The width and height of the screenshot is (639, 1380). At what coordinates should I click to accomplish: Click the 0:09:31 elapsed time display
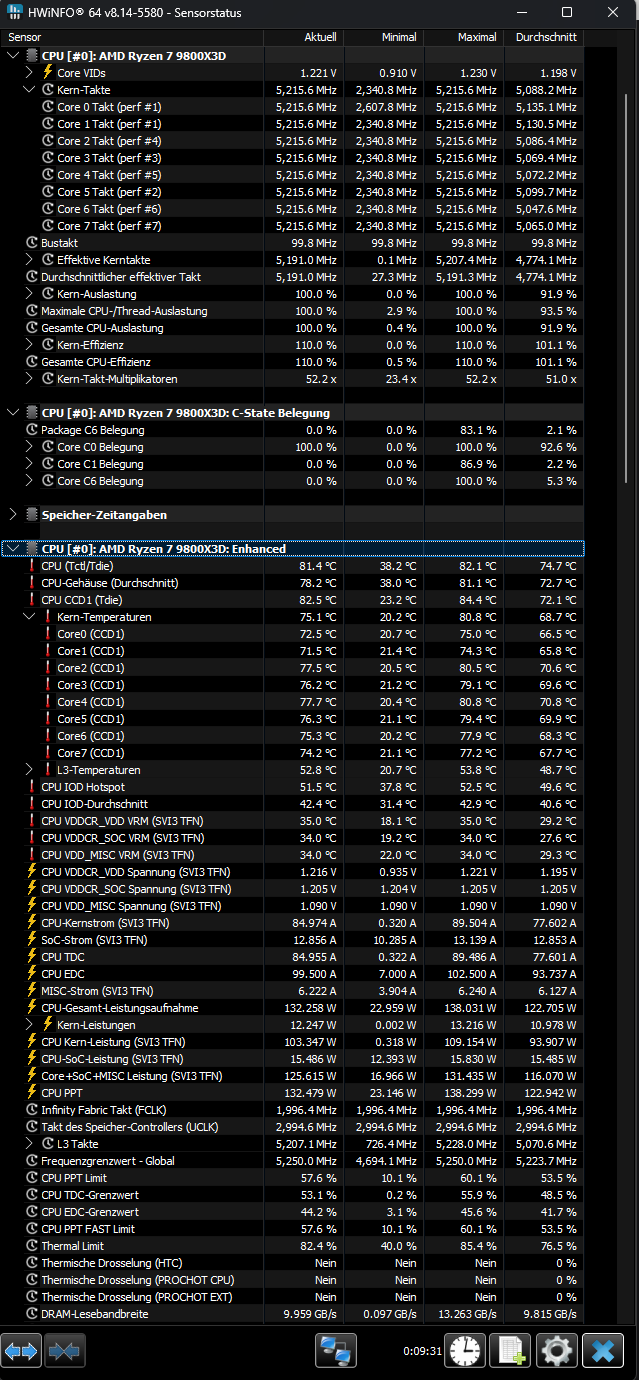421,1351
